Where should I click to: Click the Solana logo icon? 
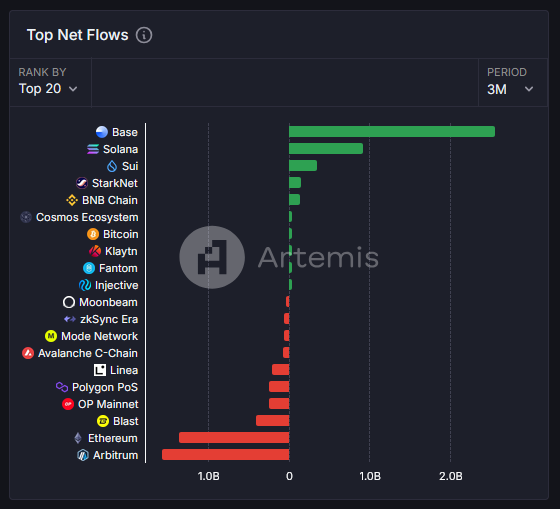(93, 149)
